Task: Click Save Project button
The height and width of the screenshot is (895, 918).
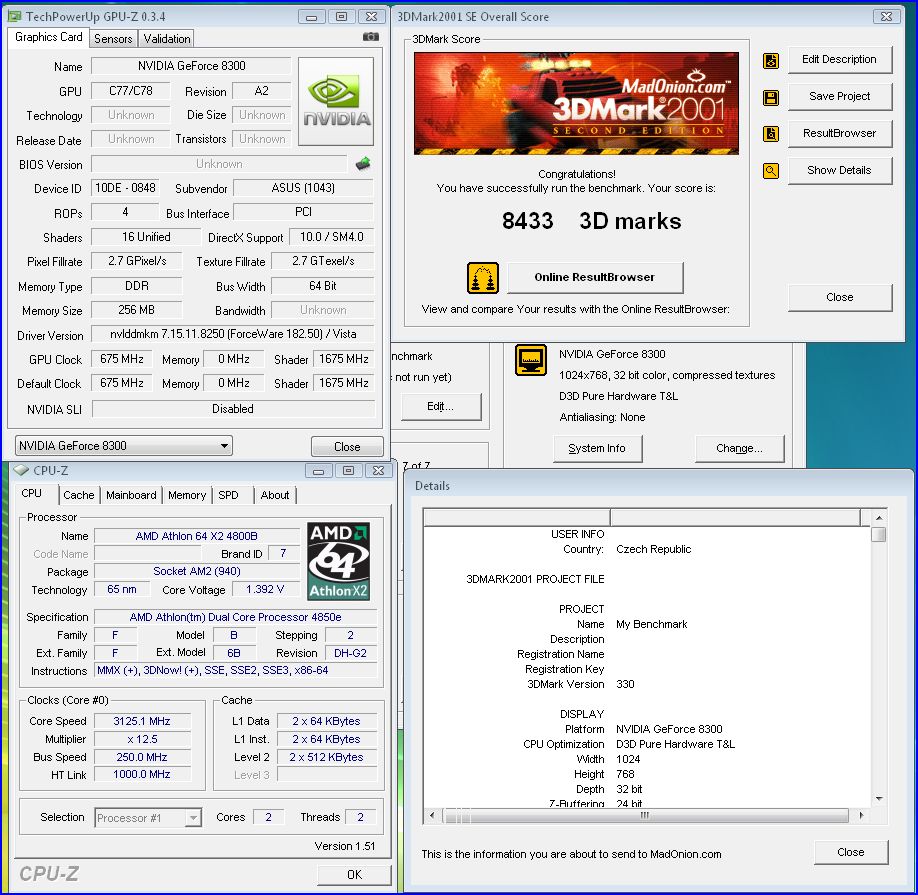Action: tap(839, 97)
